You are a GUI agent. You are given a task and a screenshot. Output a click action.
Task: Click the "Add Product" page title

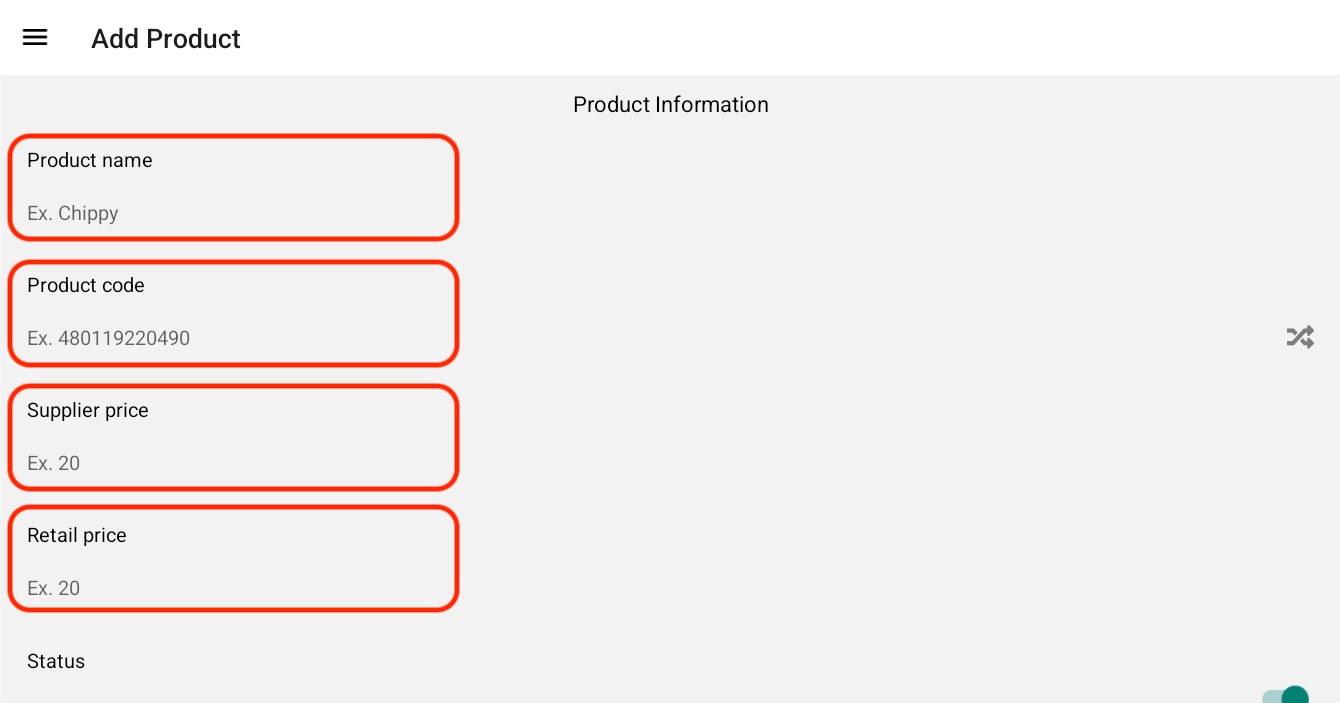pos(165,38)
